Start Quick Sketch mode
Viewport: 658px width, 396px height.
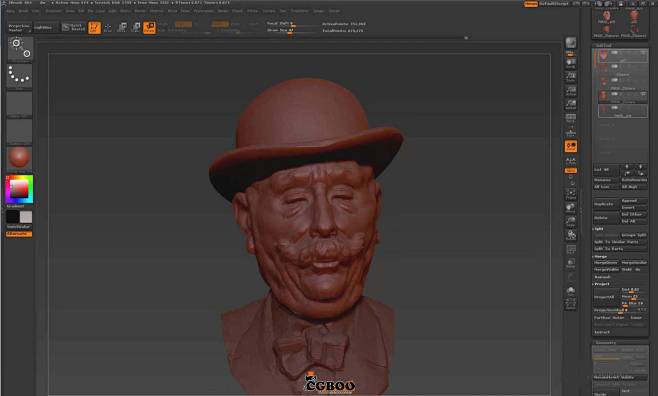(x=73, y=27)
